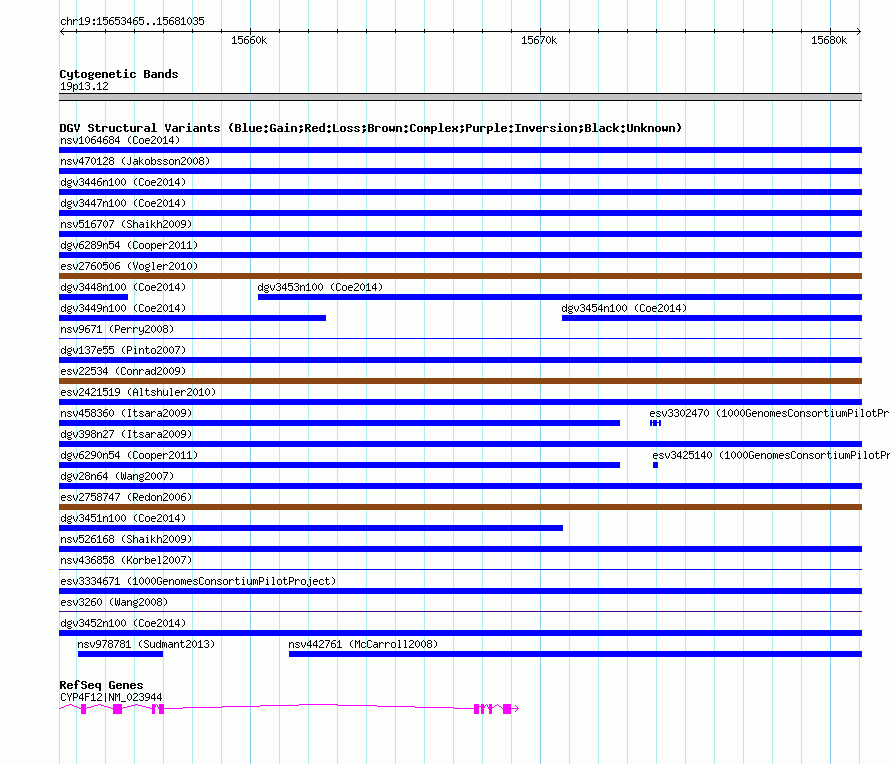Click the magenta CYP4F12 gene end arrow
This screenshot has height=764, width=890.
tap(515, 708)
